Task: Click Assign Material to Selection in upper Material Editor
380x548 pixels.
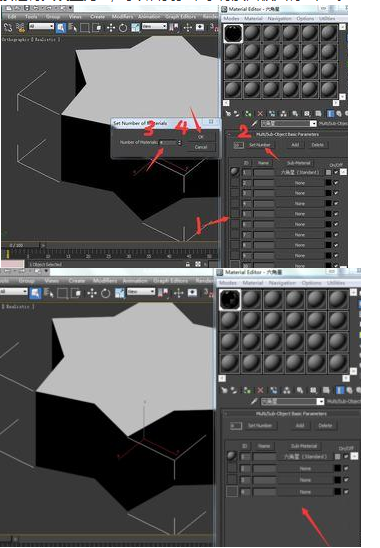Action: coord(248,114)
